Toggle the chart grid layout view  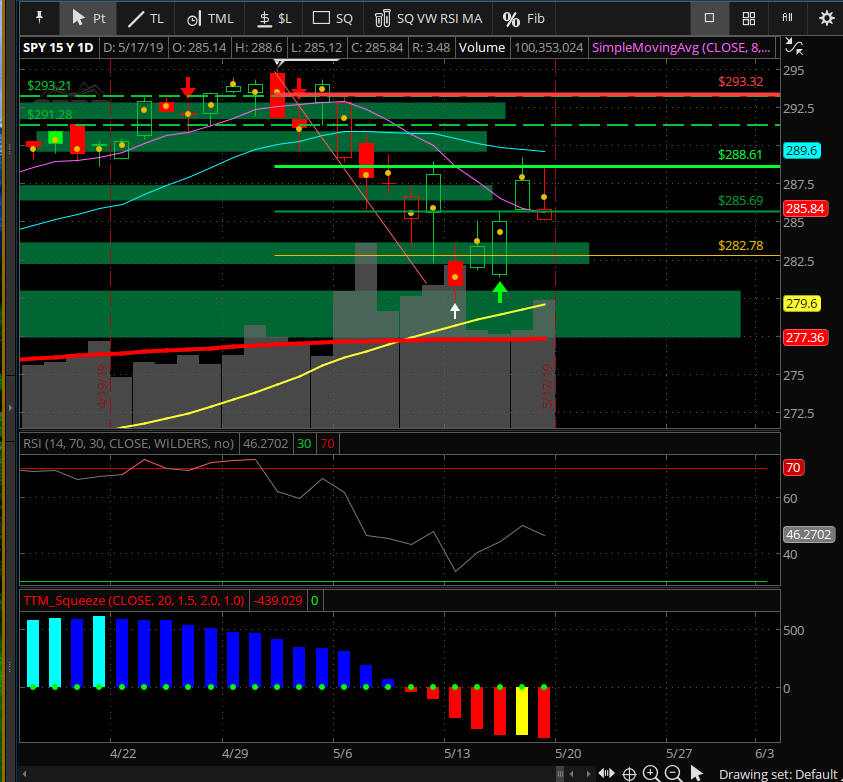[x=748, y=18]
